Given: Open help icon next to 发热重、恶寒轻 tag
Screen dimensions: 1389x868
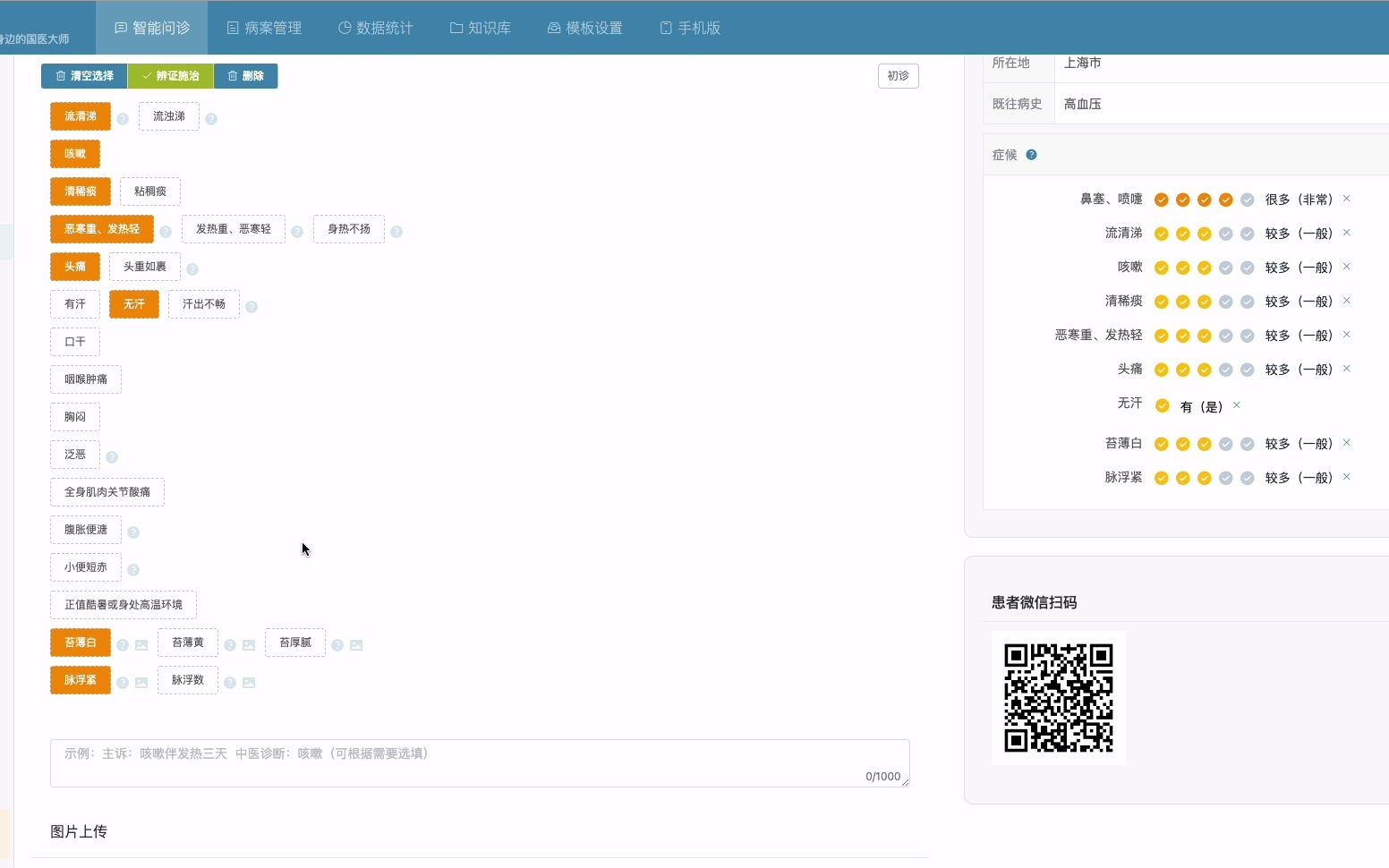Looking at the screenshot, I should pos(297,232).
